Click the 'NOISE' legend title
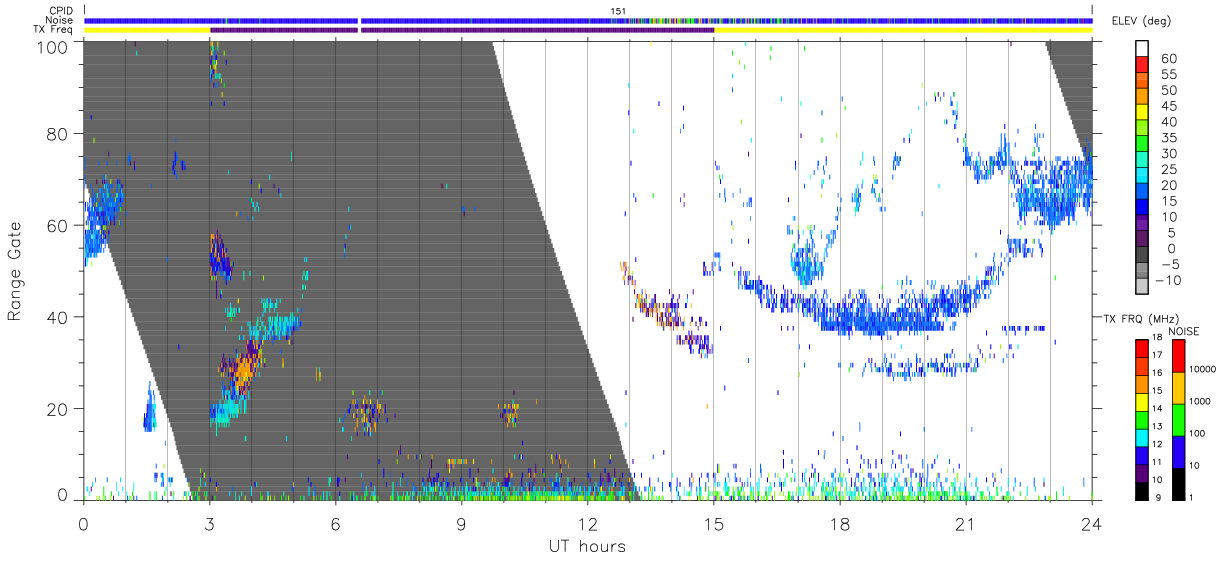The height and width of the screenshot is (567, 1228). (x=1183, y=330)
